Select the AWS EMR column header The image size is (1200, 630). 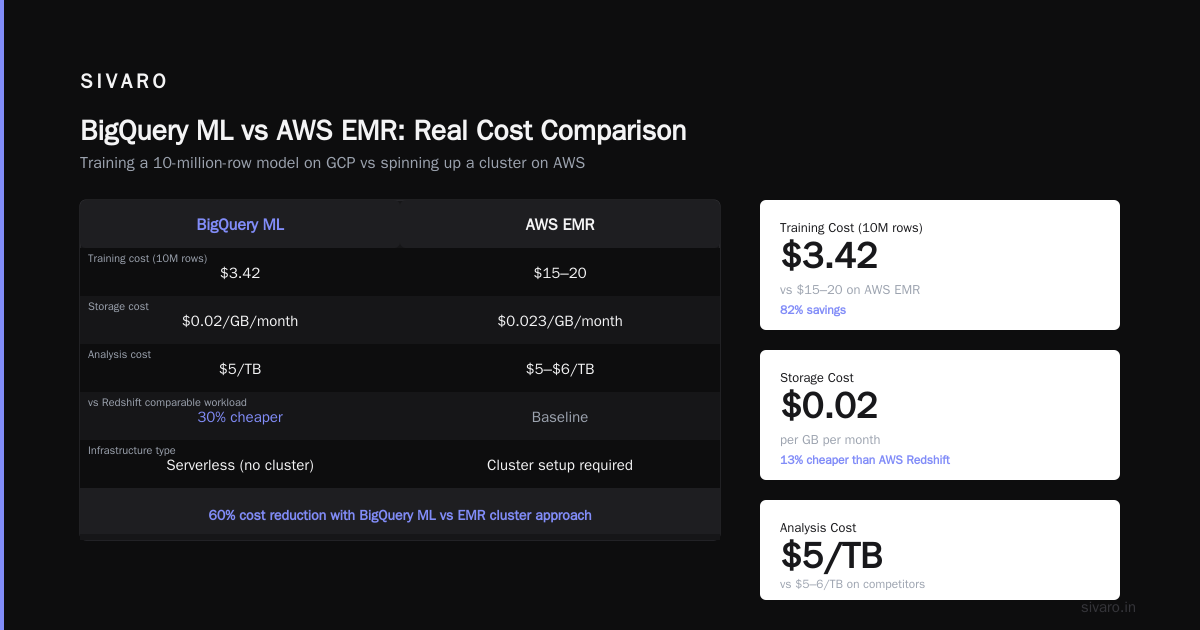point(560,225)
